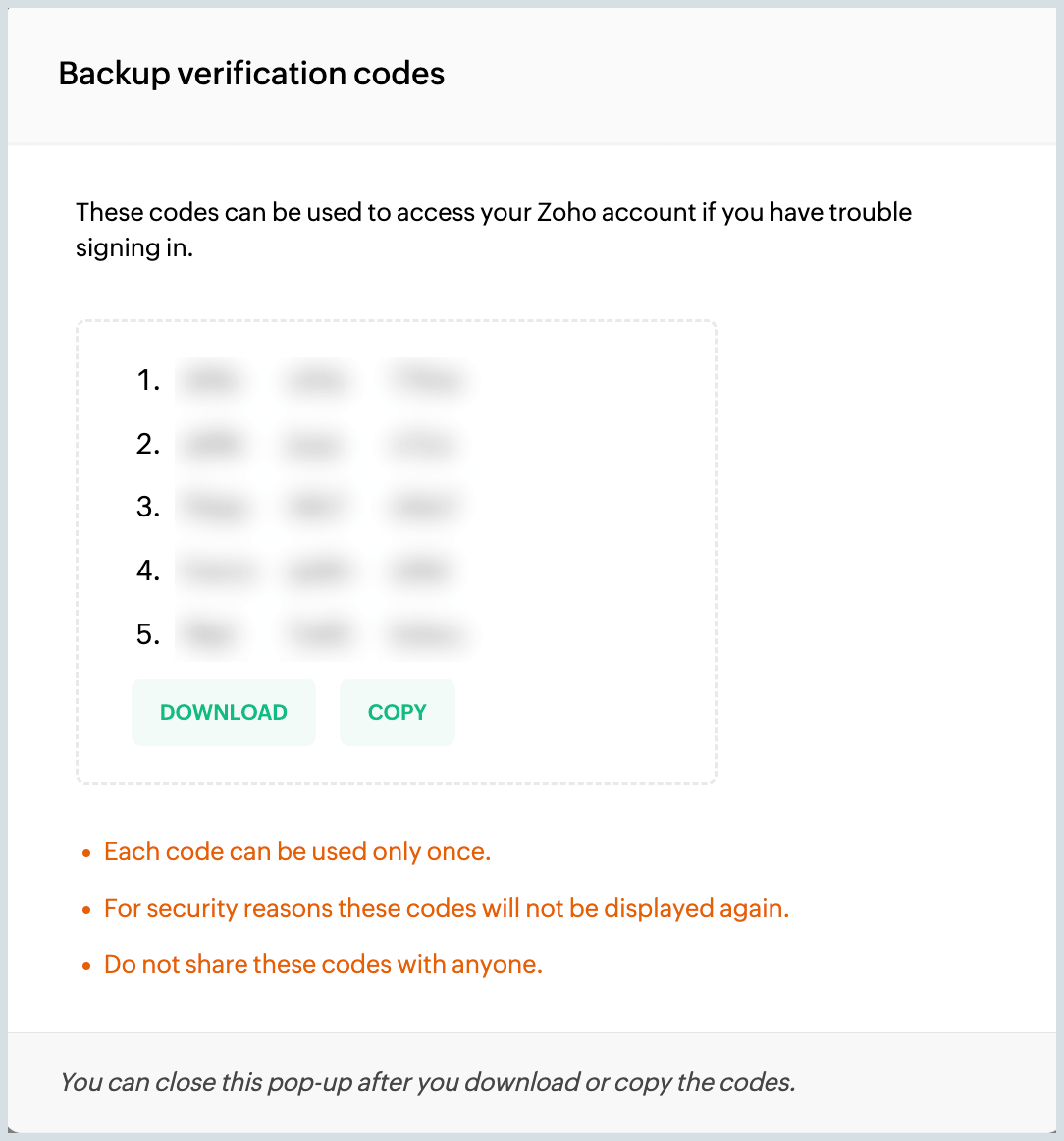
Task: Click the italic footer note about closing pop-up
Action: pyautogui.click(x=427, y=1082)
